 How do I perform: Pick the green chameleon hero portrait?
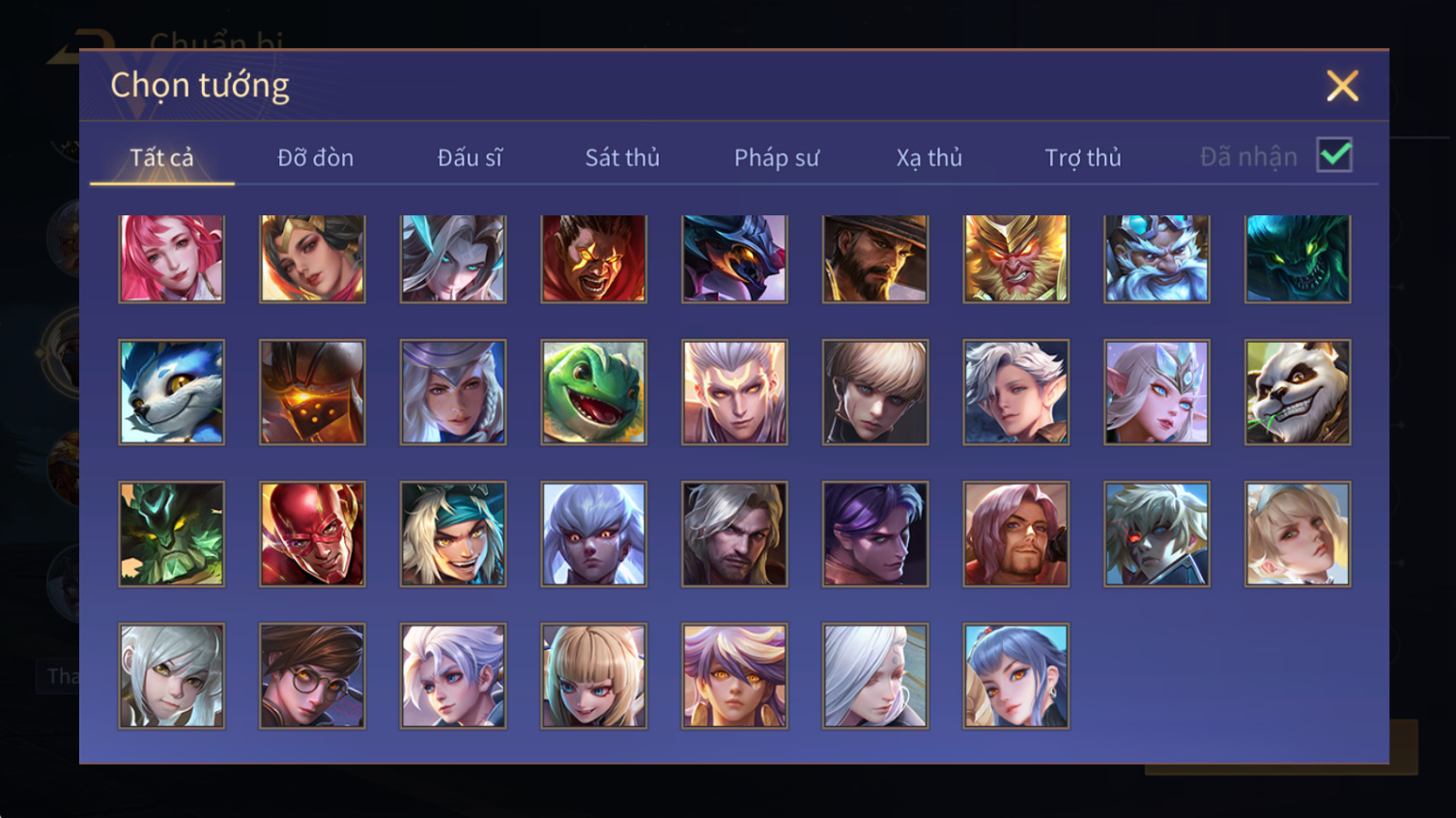pos(594,392)
